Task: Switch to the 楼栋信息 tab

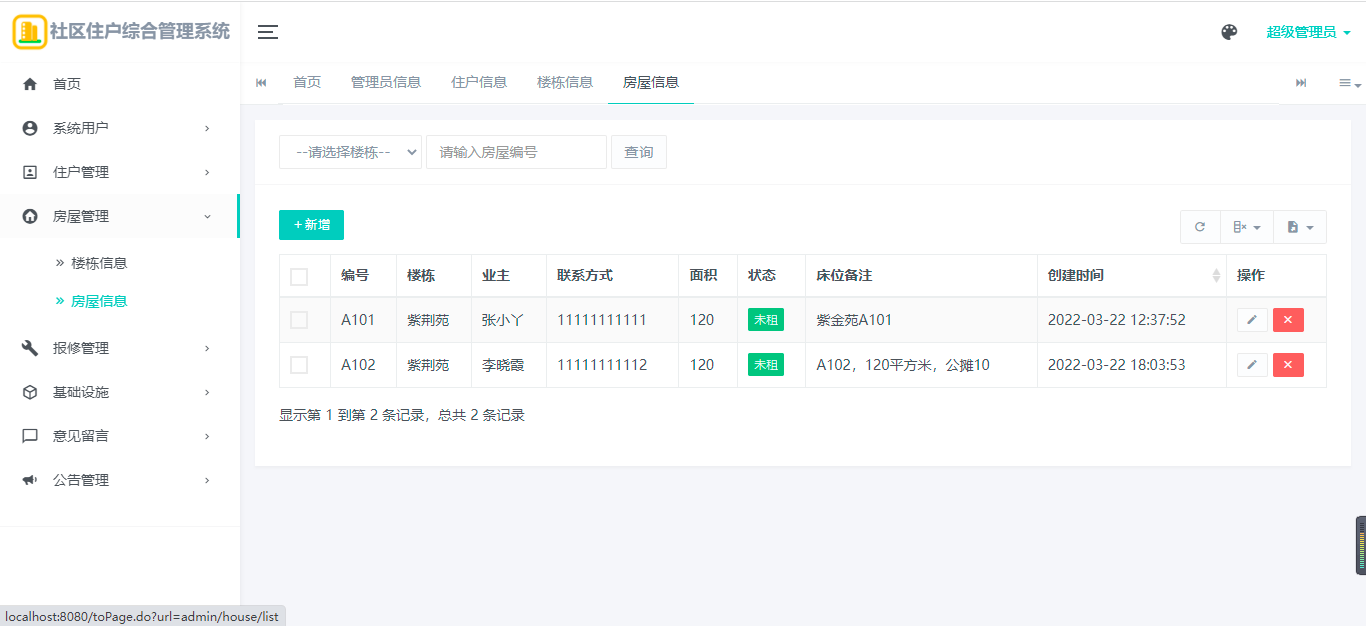Action: (565, 82)
